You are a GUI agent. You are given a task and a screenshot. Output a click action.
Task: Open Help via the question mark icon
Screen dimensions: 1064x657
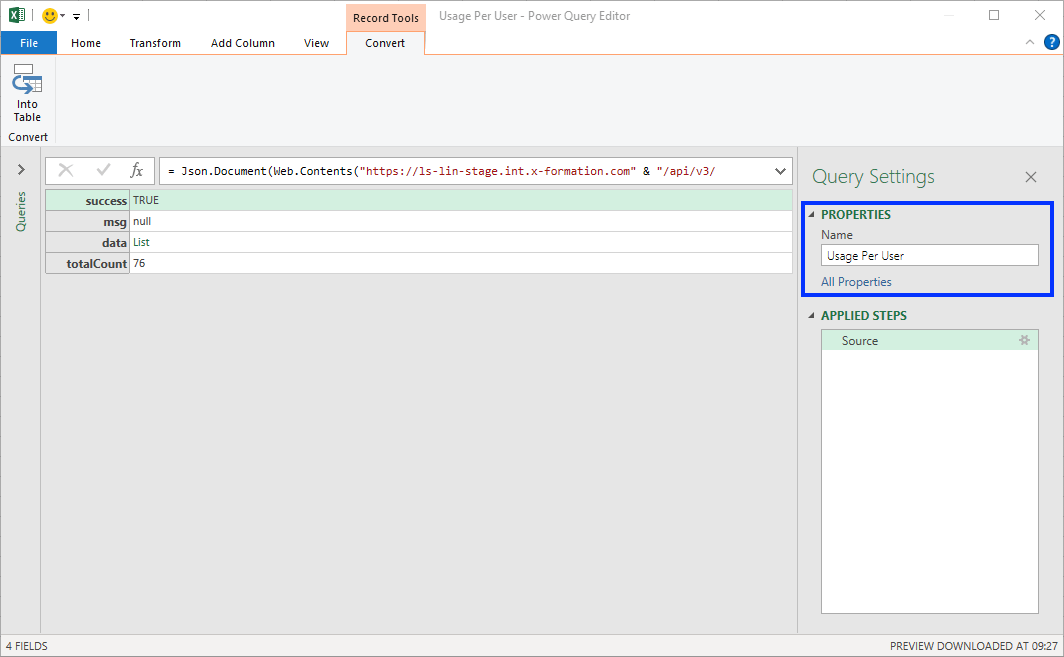1051,42
